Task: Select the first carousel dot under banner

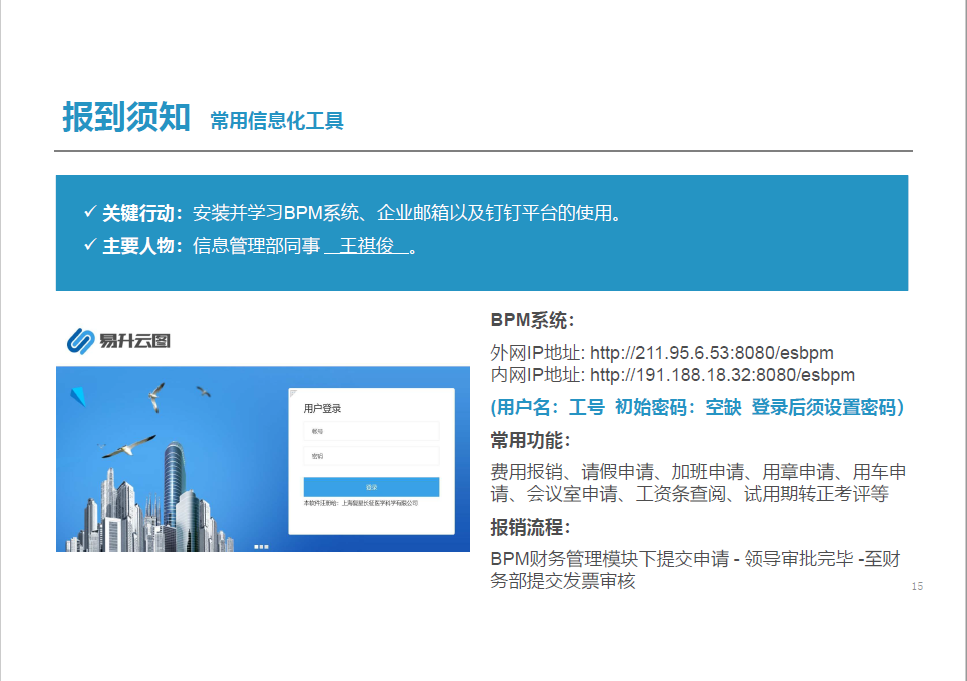Action: [x=256, y=546]
